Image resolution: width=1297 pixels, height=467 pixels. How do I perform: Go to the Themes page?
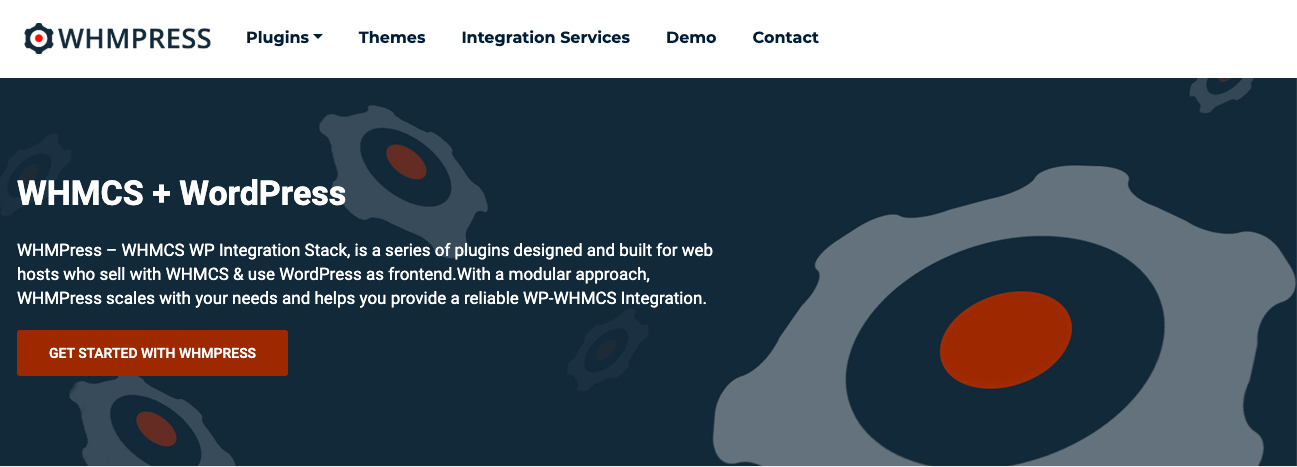point(392,37)
